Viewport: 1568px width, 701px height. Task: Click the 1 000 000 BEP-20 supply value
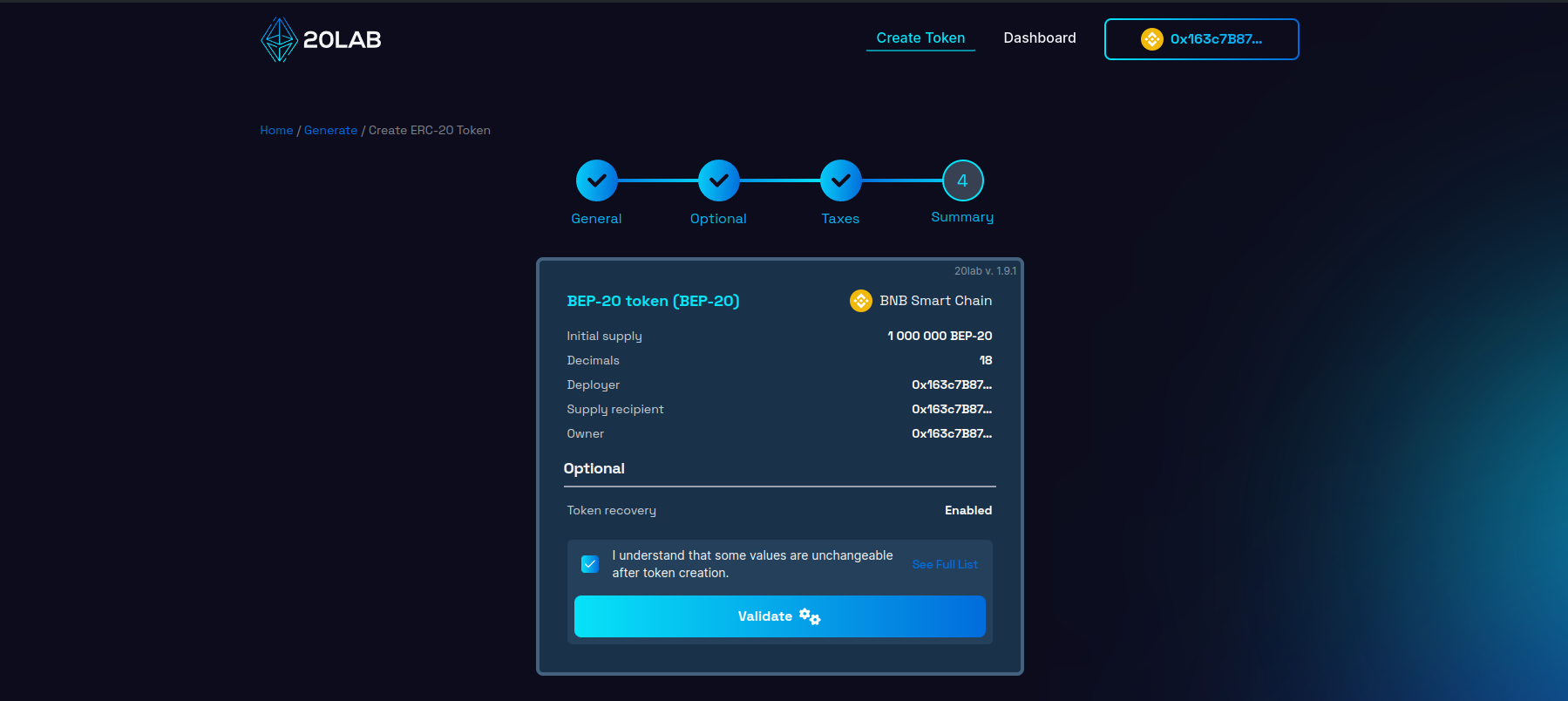click(x=940, y=336)
